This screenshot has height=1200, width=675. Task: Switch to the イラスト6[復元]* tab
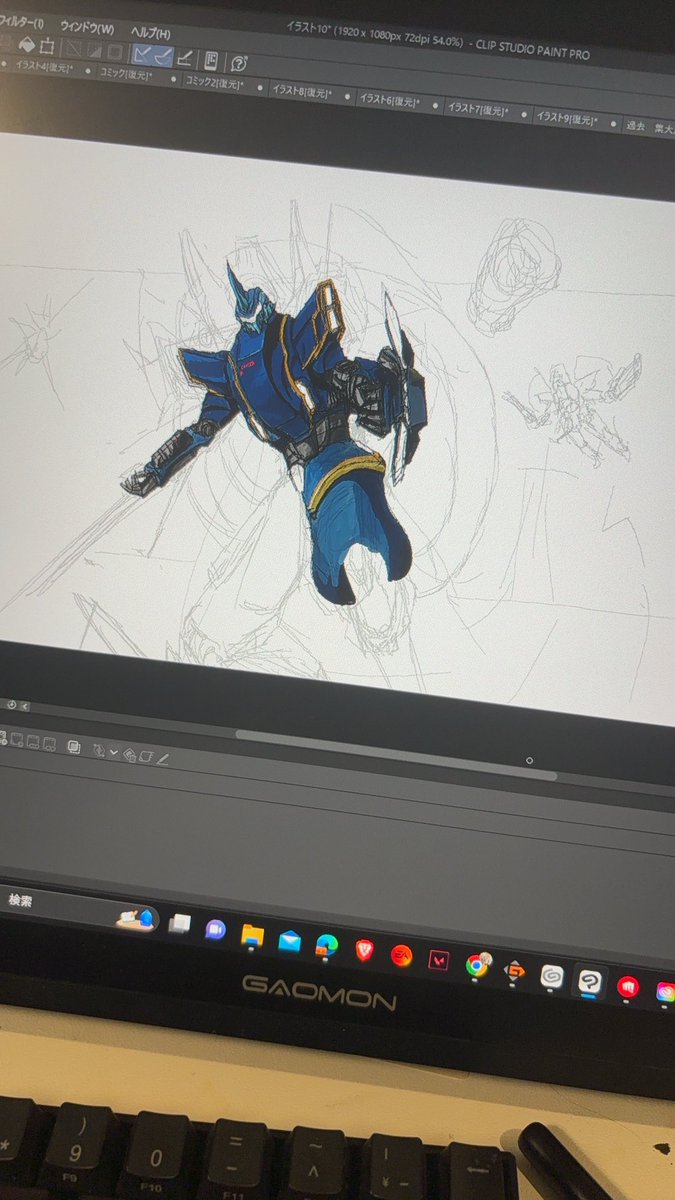392,101
